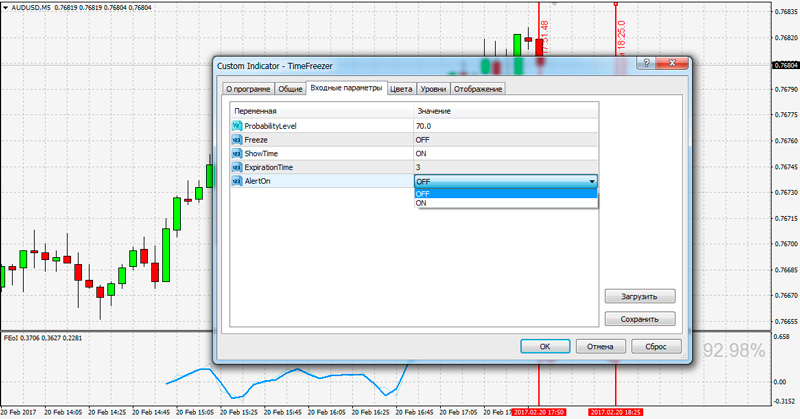Click the ShowTime parameter icon
800x419 pixels.
click(237, 154)
